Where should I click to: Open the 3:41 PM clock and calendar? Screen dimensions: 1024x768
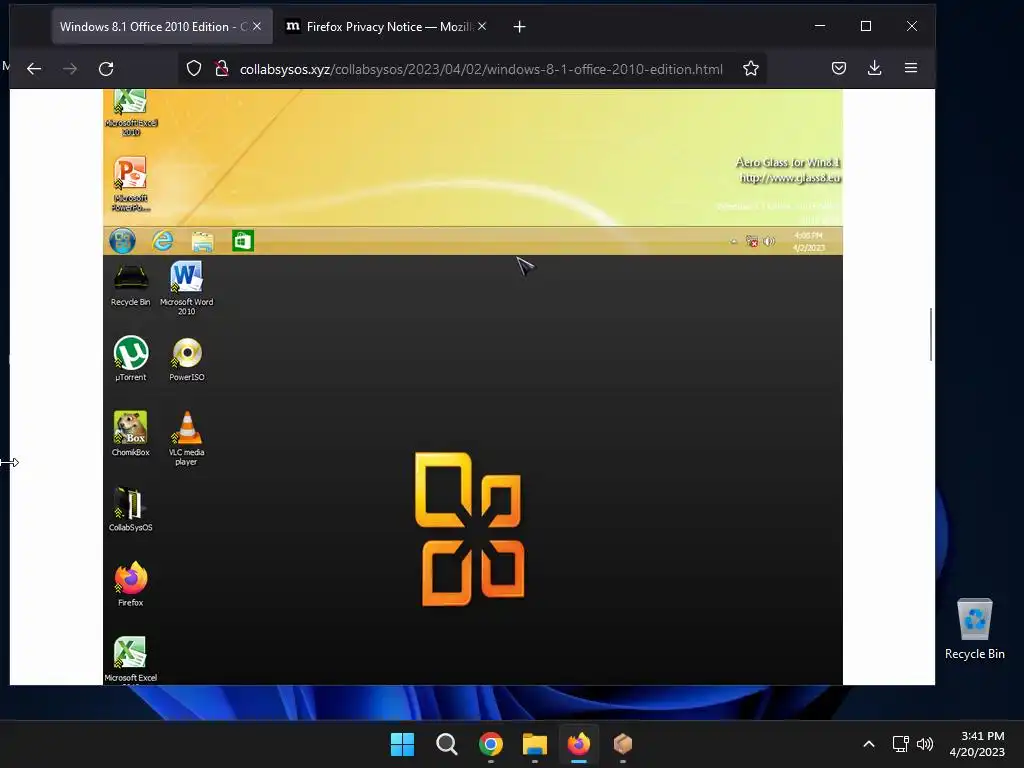977,744
